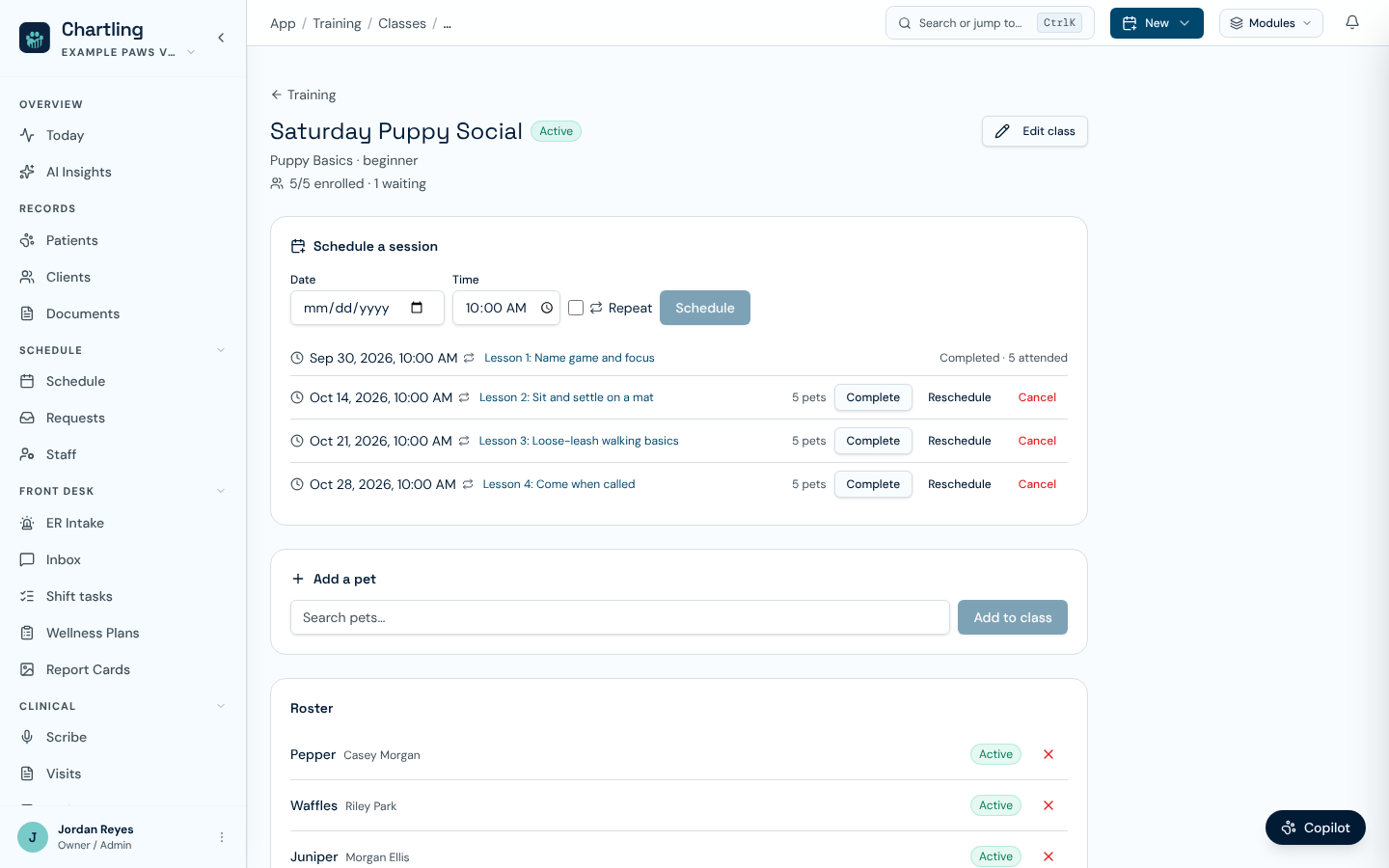Viewport: 1389px width, 868px height.
Task: Click Jordan Reyes avatar
Action: 33,837
